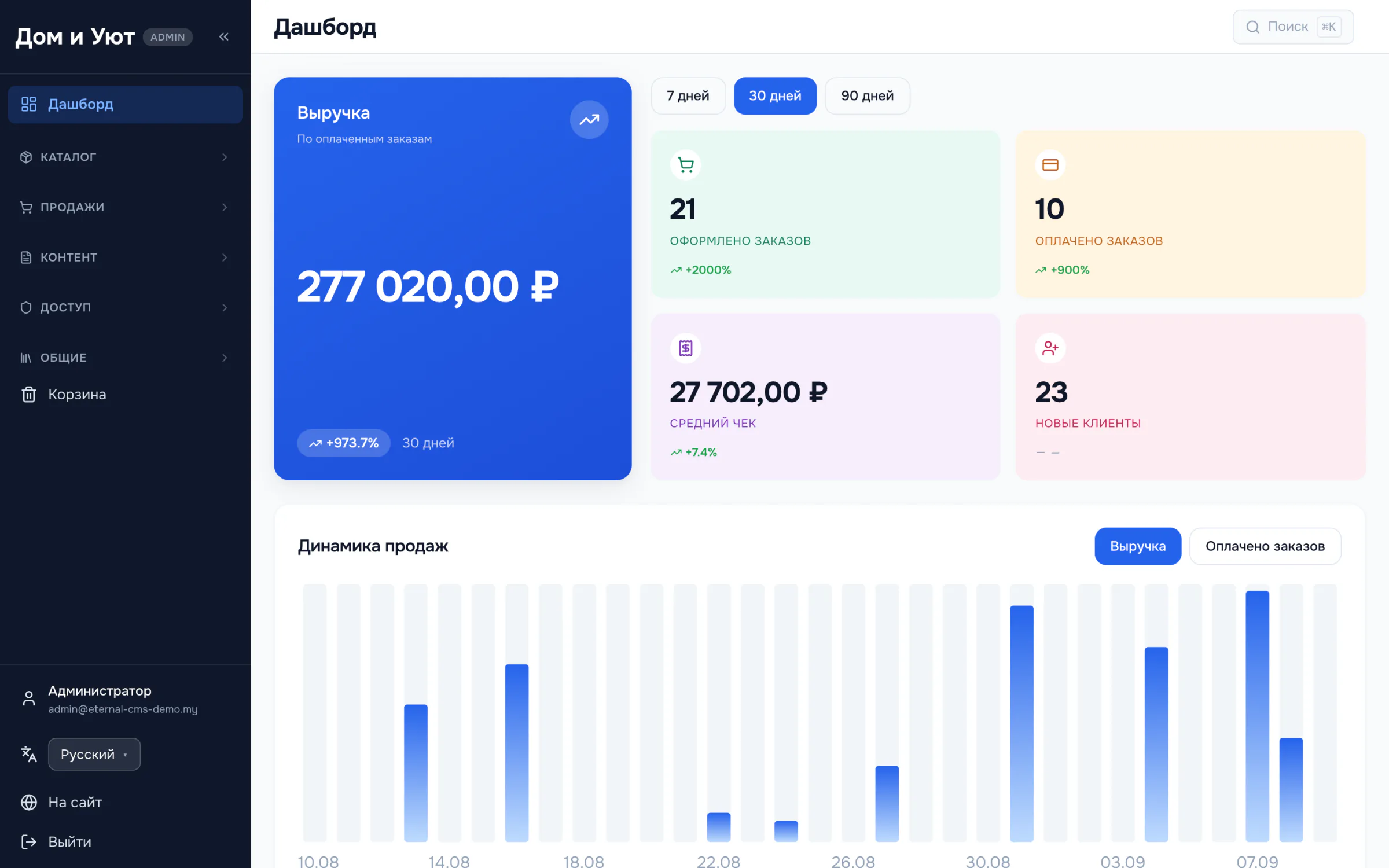Click the search magnifier icon
This screenshot has width=1389, height=868.
coord(1252,27)
